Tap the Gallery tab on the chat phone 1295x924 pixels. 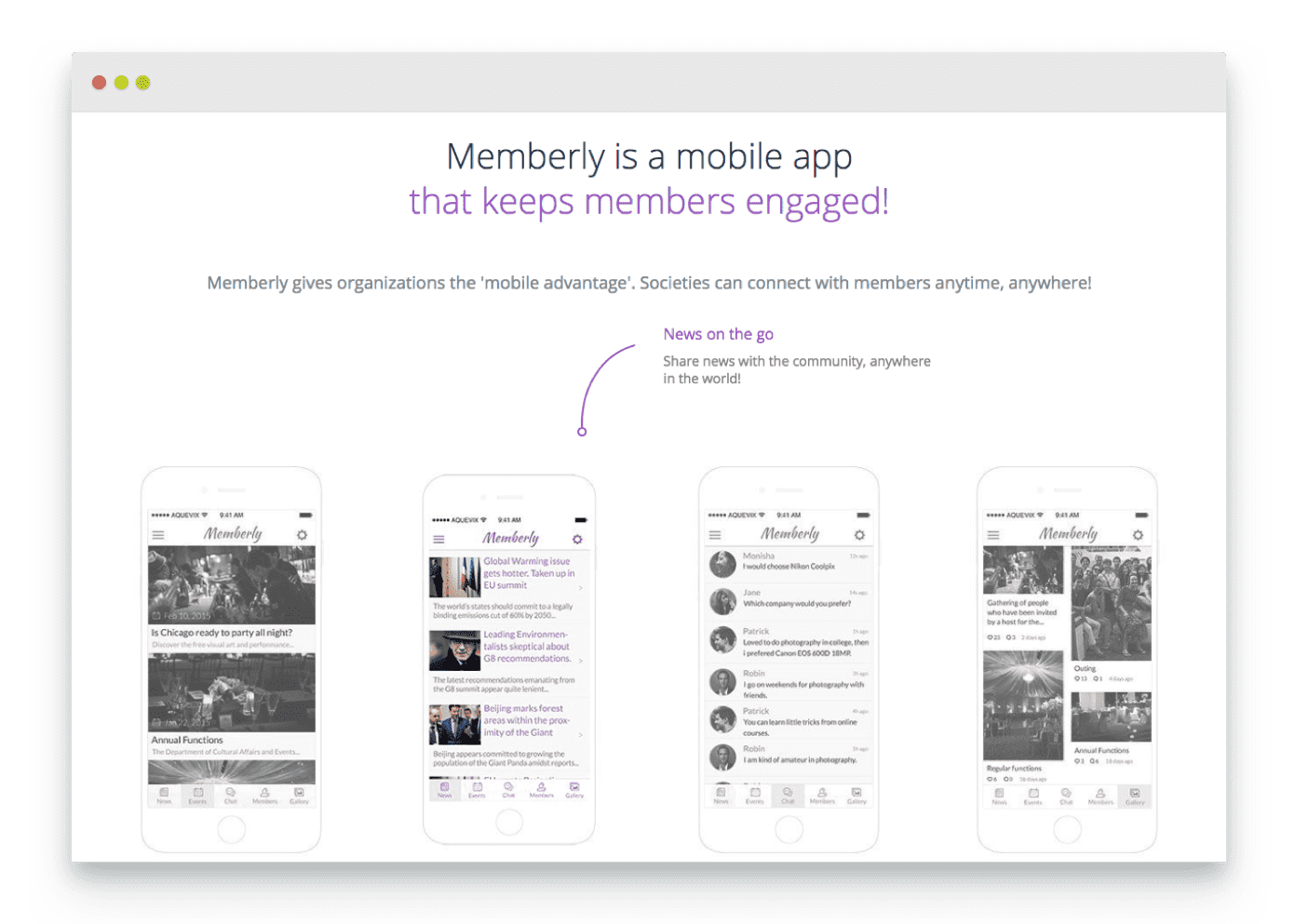click(x=857, y=796)
